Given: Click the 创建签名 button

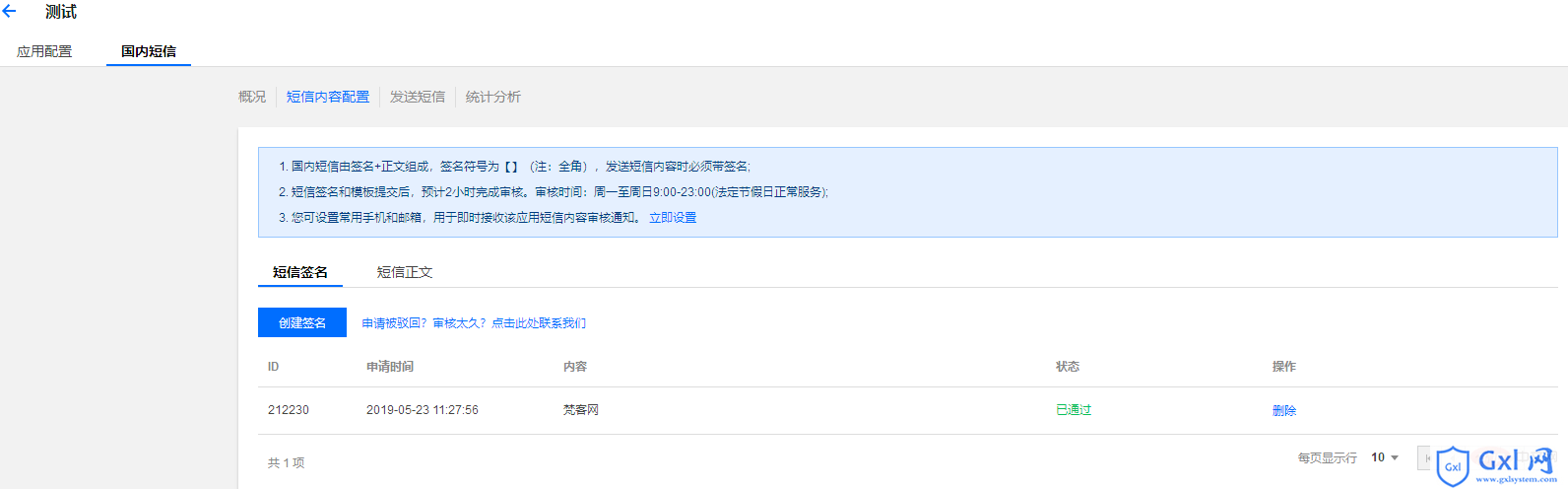Looking at the screenshot, I should coord(302,322).
